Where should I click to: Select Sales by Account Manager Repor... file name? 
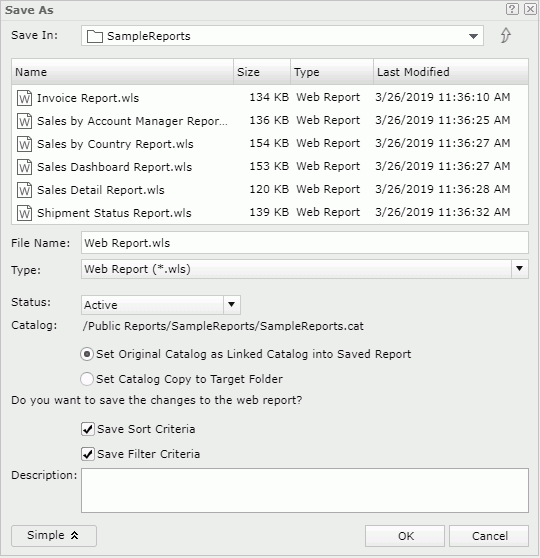point(132,121)
